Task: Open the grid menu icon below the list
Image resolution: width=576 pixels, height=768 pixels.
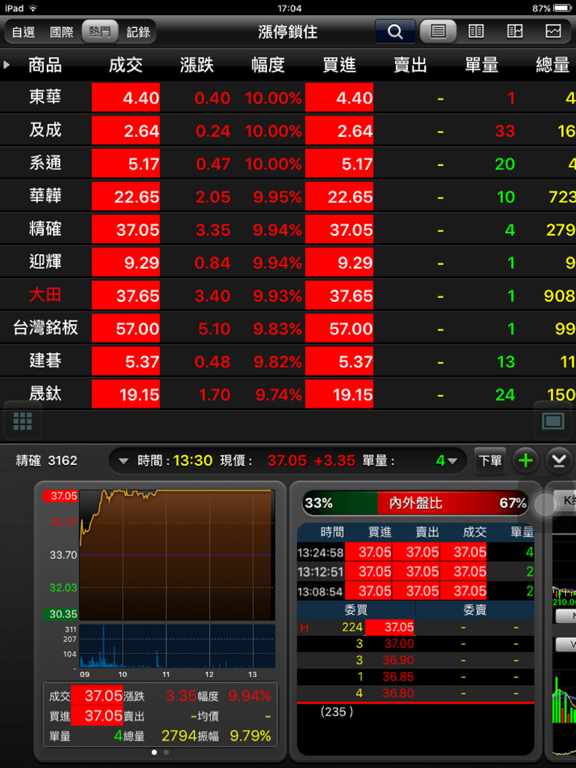Action: tap(23, 421)
